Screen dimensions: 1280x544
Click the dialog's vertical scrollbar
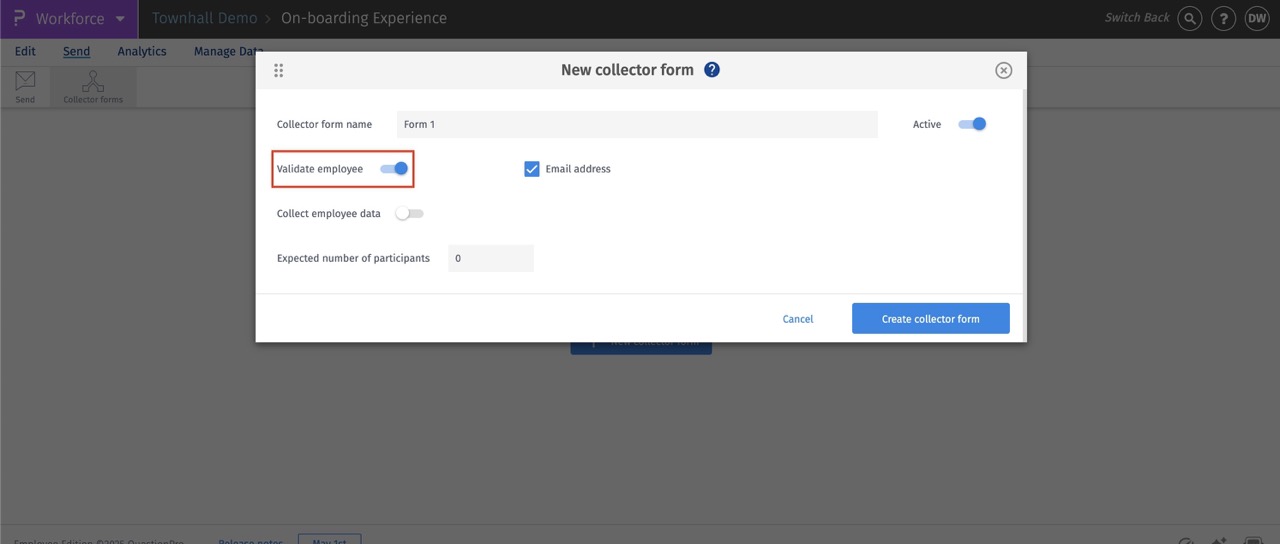click(x=1023, y=190)
